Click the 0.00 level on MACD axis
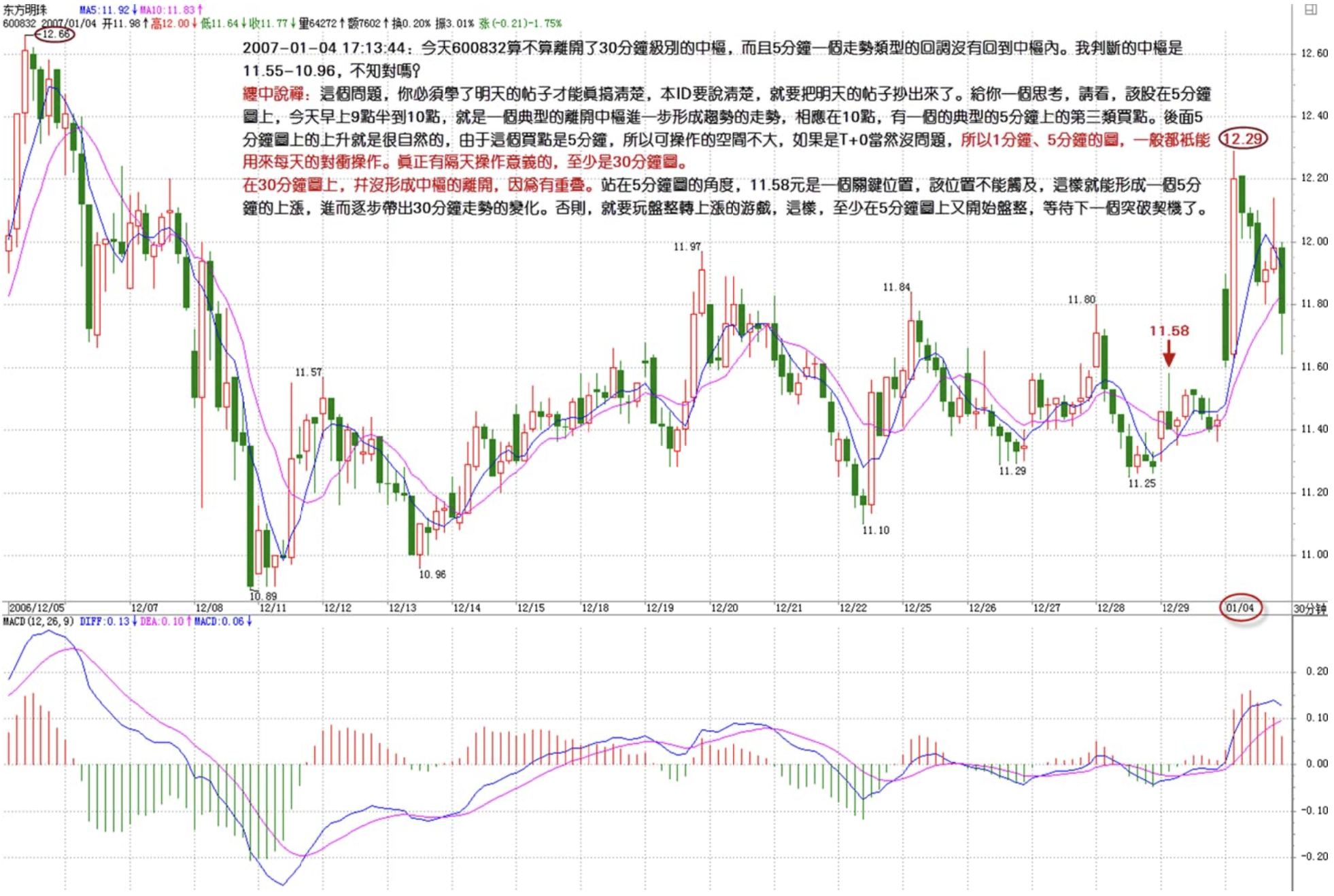The width and height of the screenshot is (1334, 896). (1316, 763)
